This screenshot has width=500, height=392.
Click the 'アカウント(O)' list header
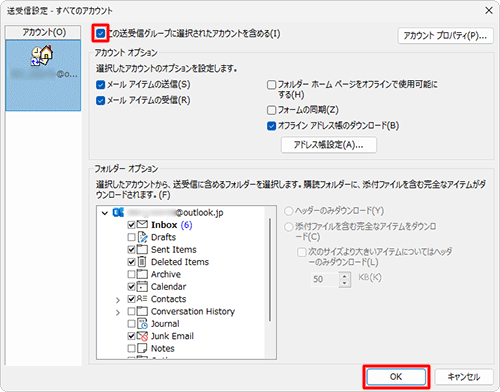[43, 32]
